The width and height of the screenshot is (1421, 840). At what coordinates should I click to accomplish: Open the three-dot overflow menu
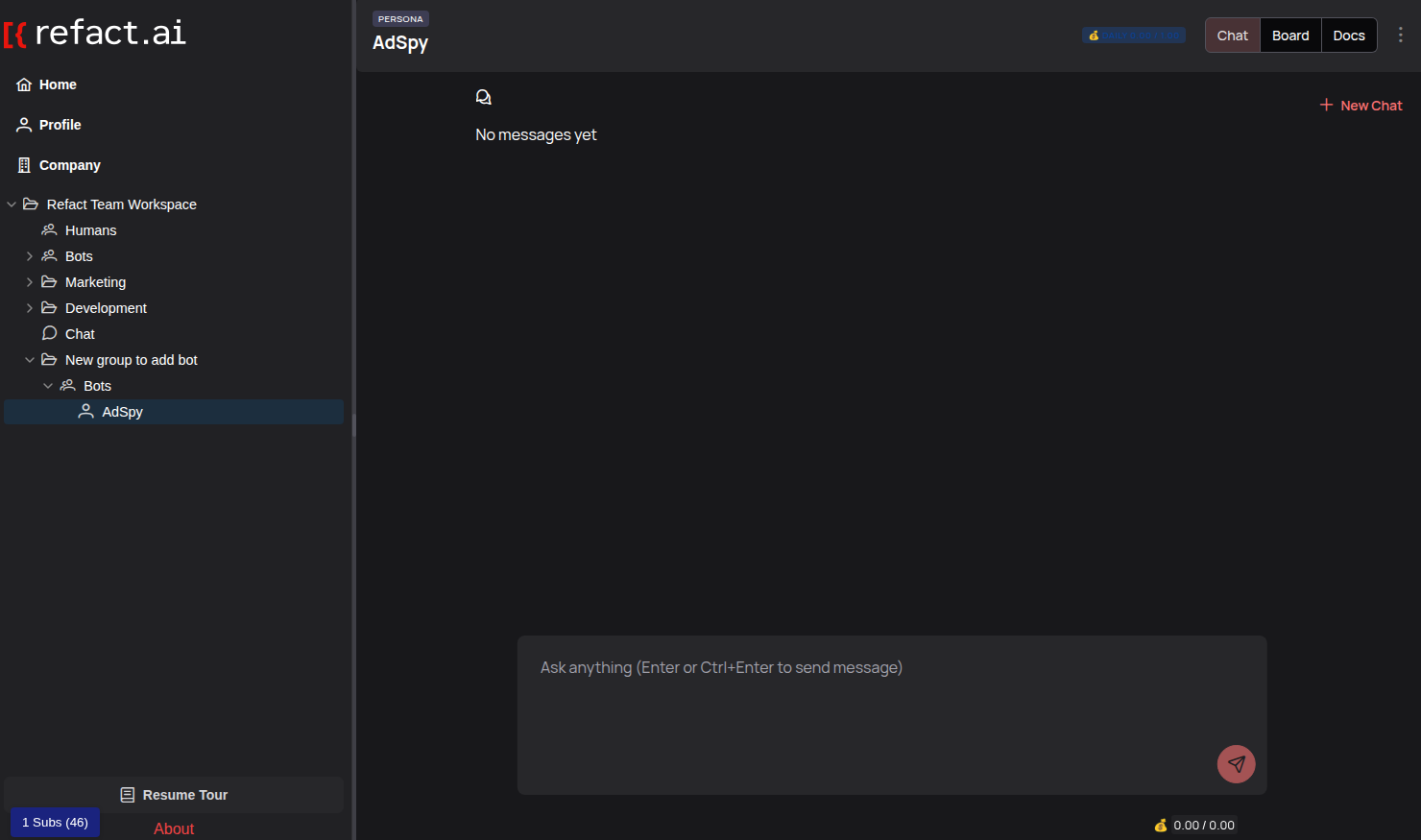point(1401,35)
